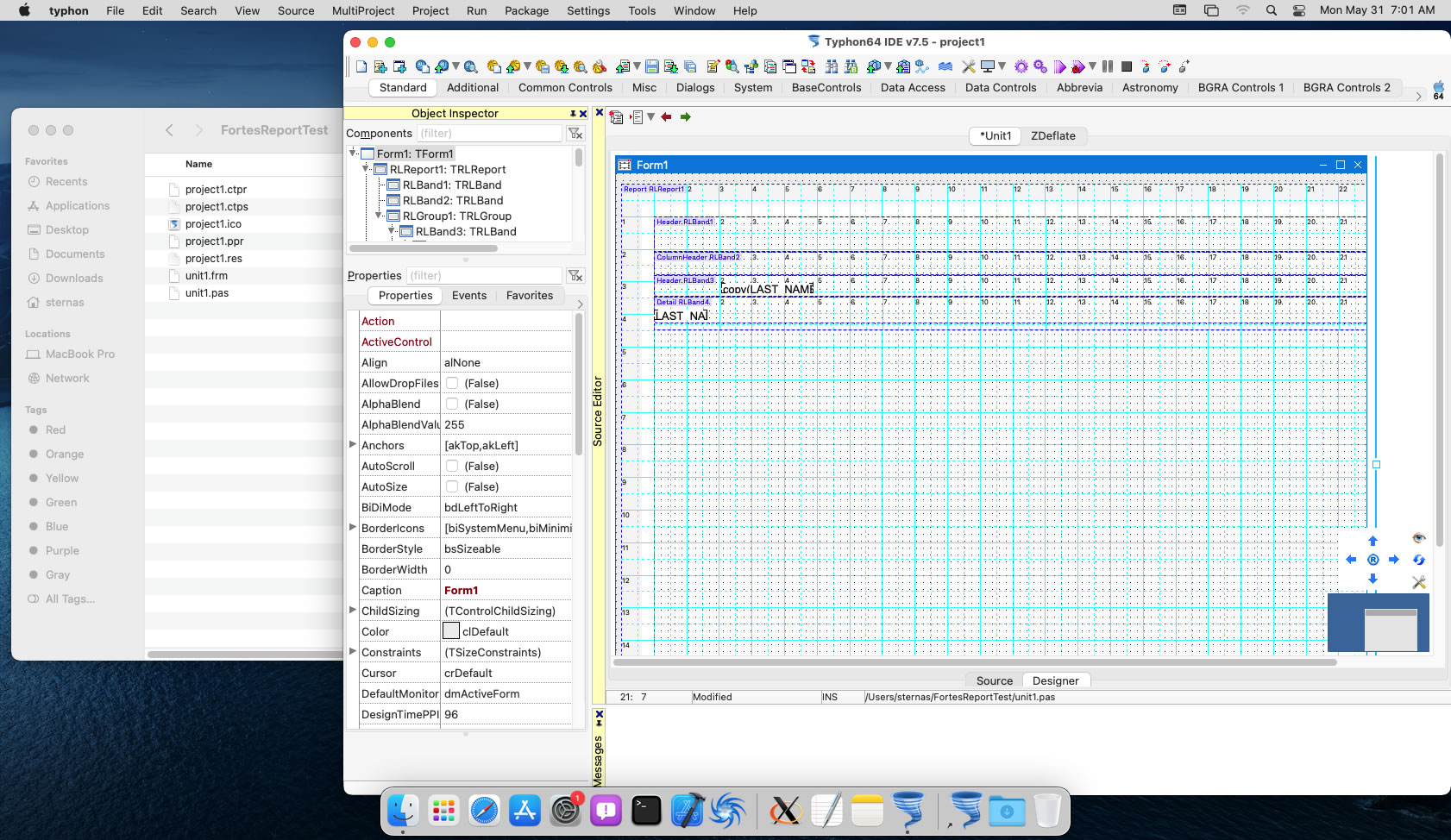Open Downloads in Finder sidebar
This screenshot has height=840, width=1451.
point(74,279)
